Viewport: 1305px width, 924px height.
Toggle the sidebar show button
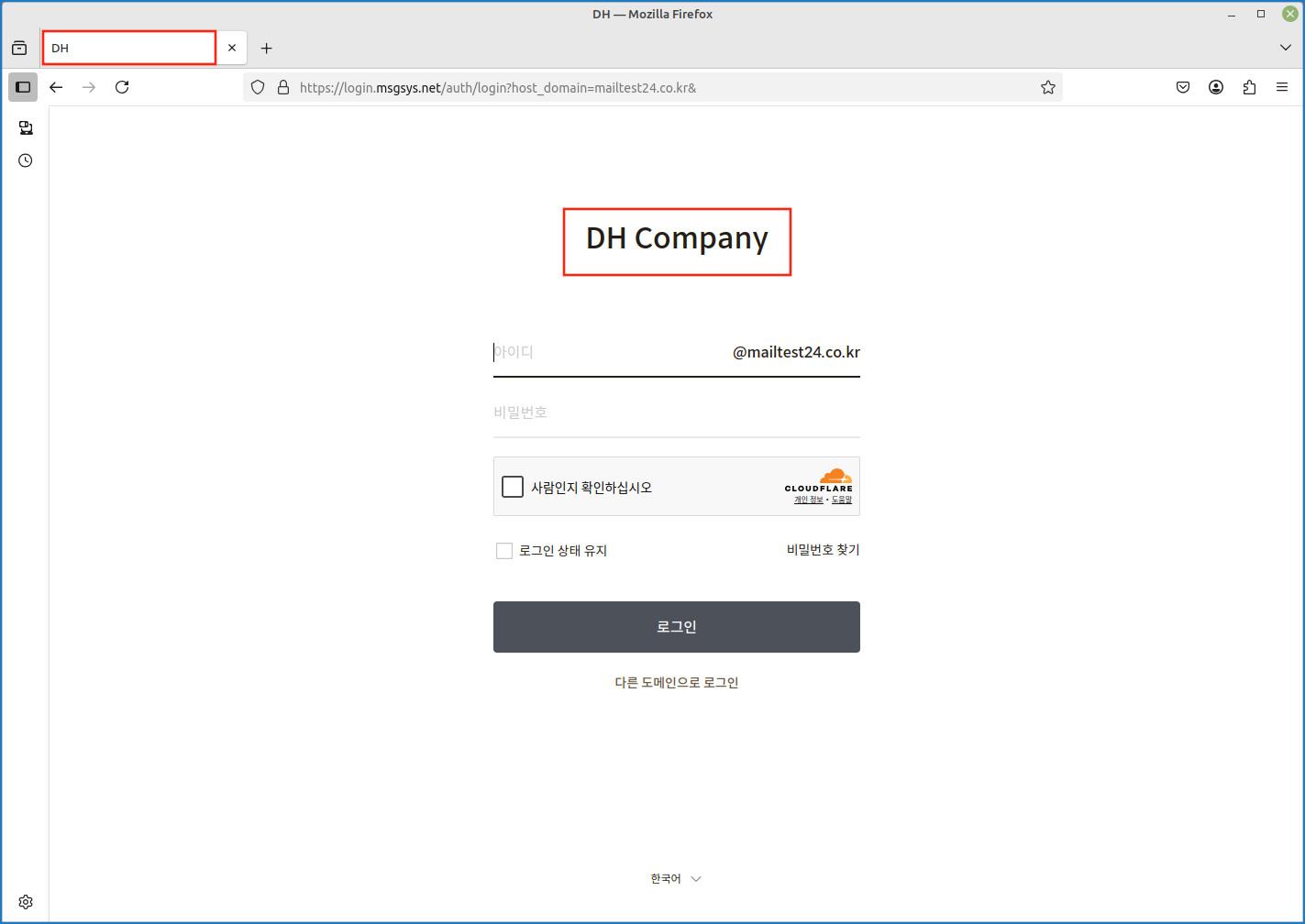[23, 87]
